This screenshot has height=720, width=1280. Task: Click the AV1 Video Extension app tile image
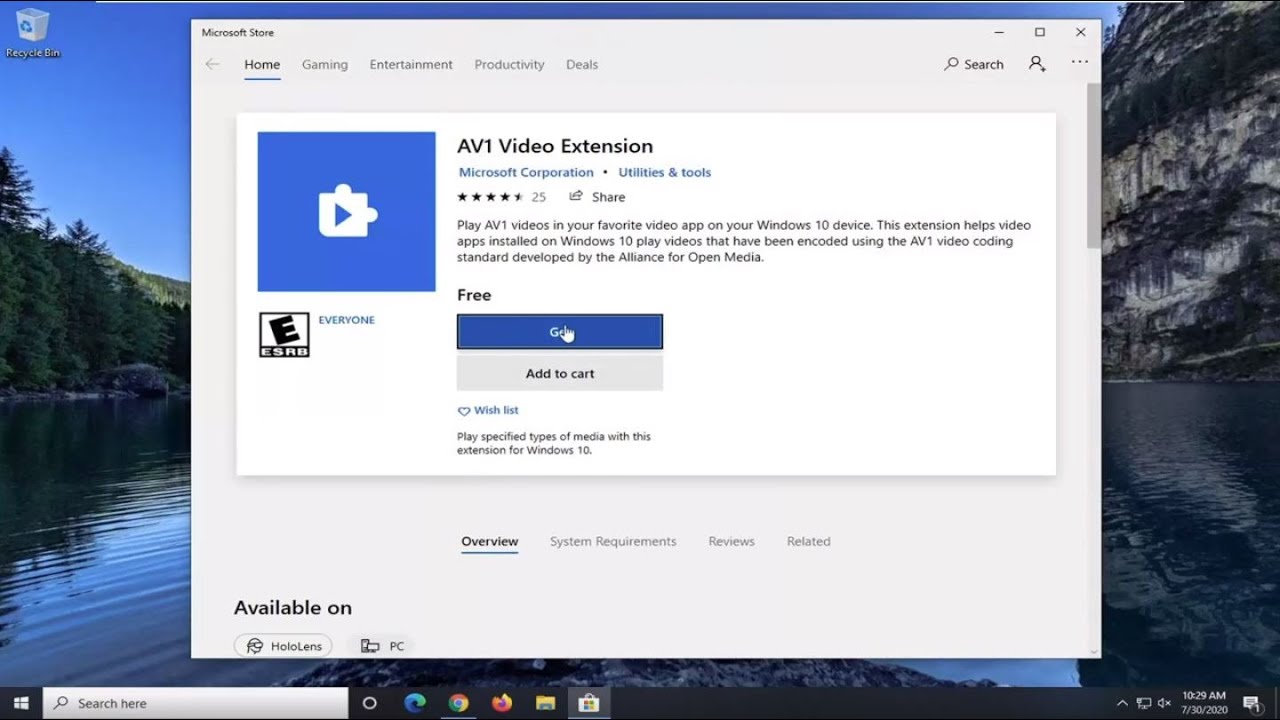(x=346, y=212)
